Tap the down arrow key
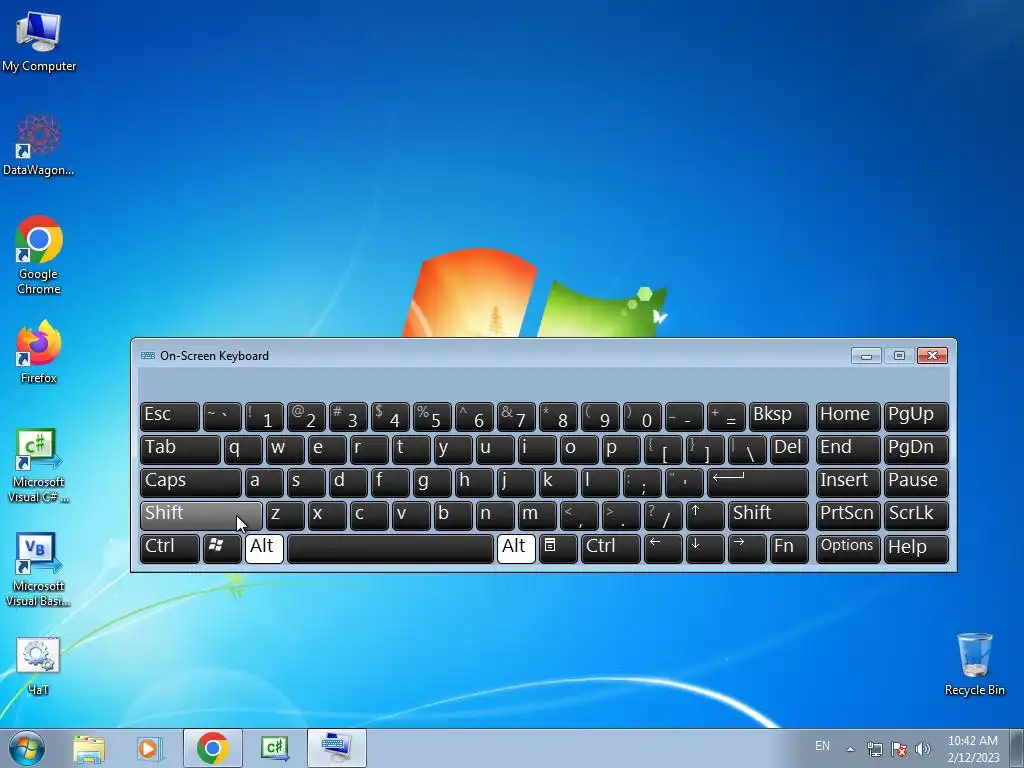1024x768 pixels. pos(705,548)
